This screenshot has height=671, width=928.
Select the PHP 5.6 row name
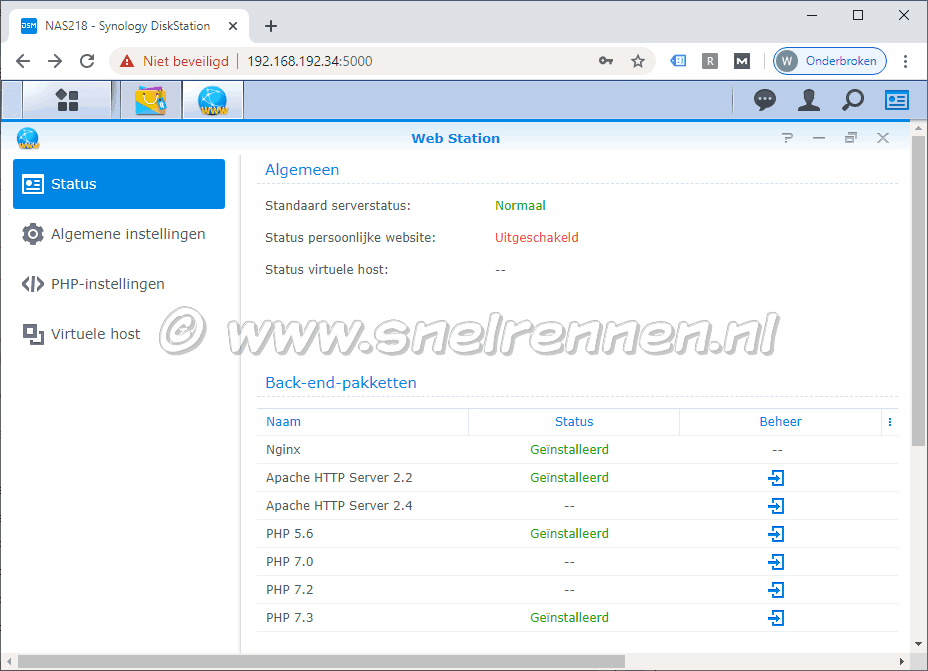pyautogui.click(x=289, y=534)
